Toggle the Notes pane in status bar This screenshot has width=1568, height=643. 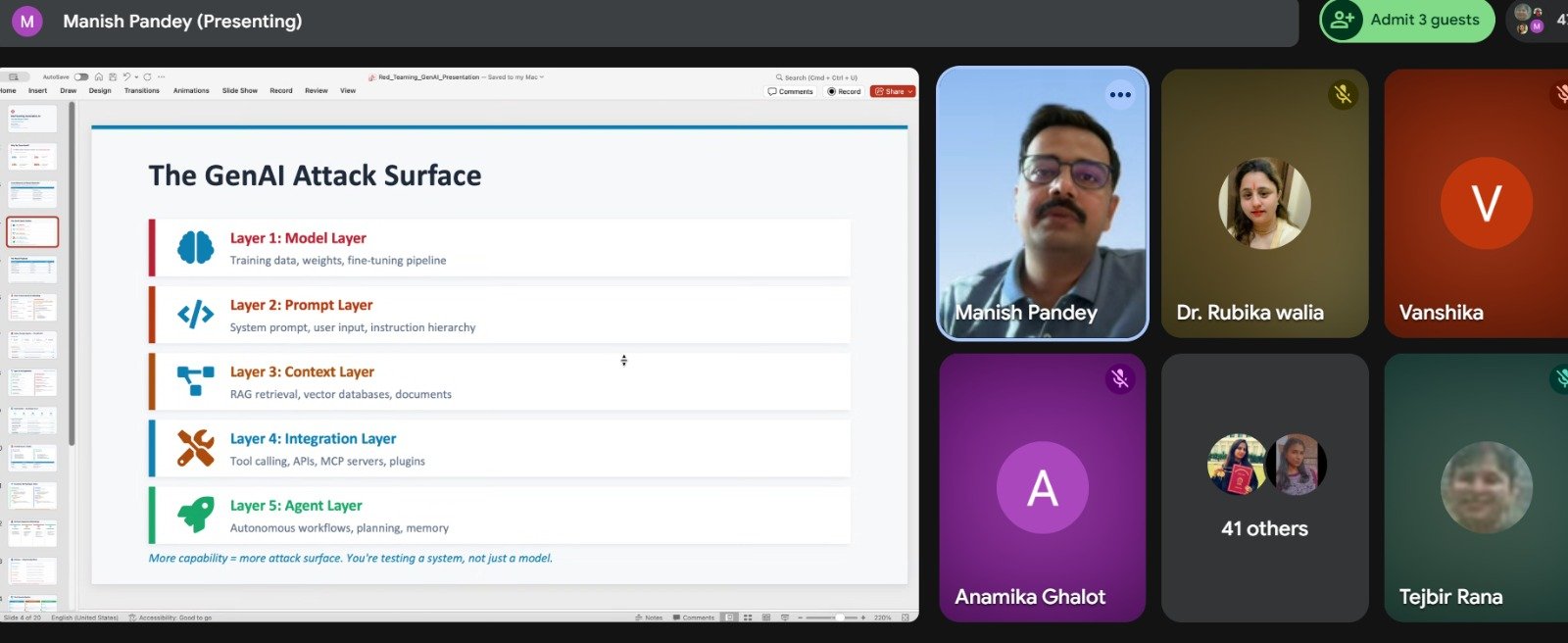pos(649,618)
